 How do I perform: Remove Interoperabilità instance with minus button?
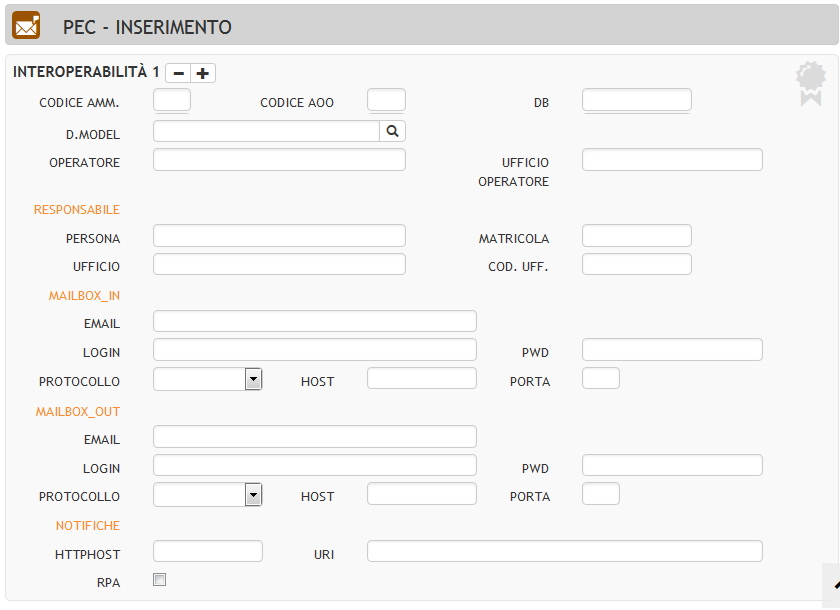[178, 73]
